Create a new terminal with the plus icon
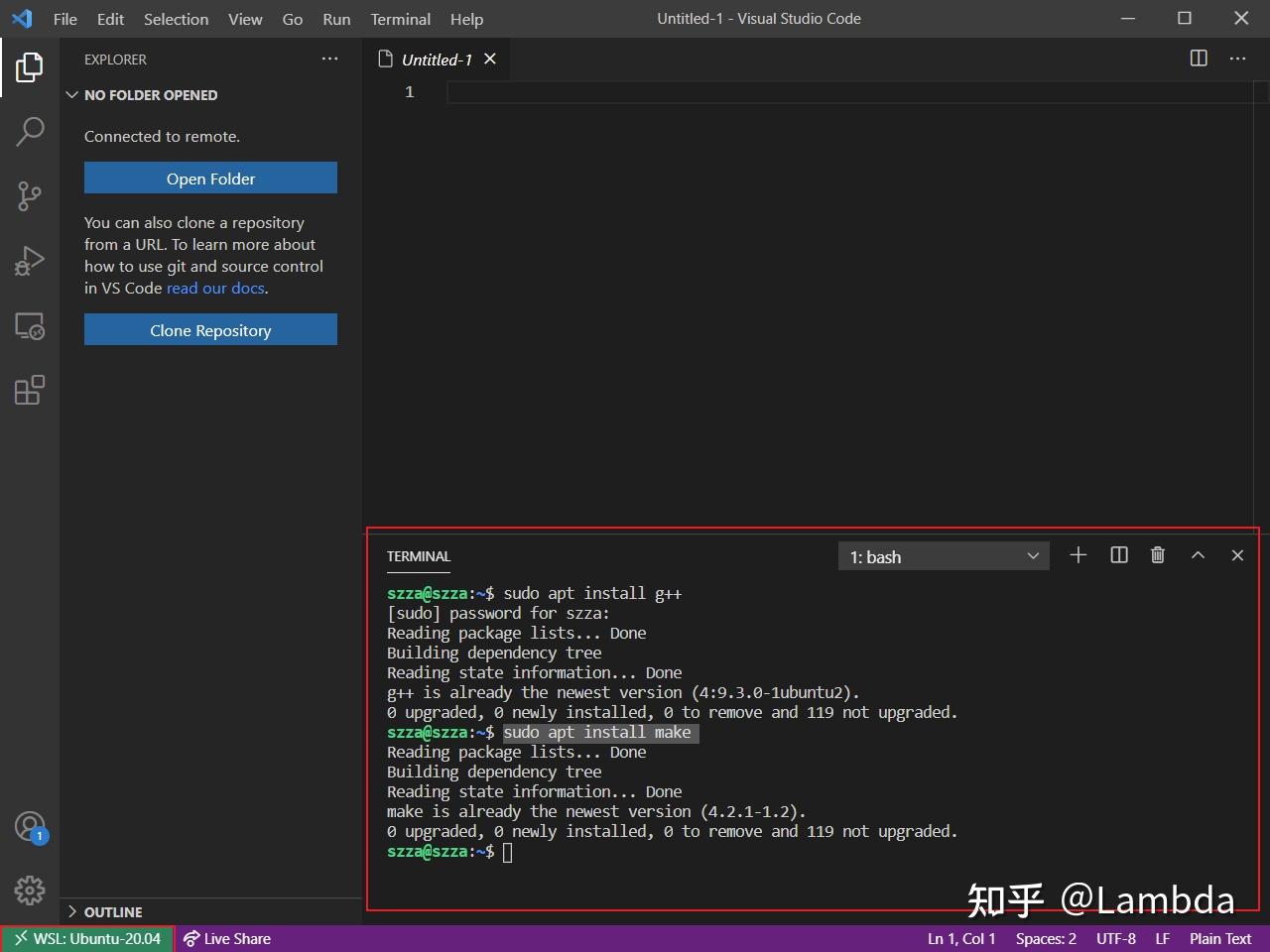 click(1078, 555)
